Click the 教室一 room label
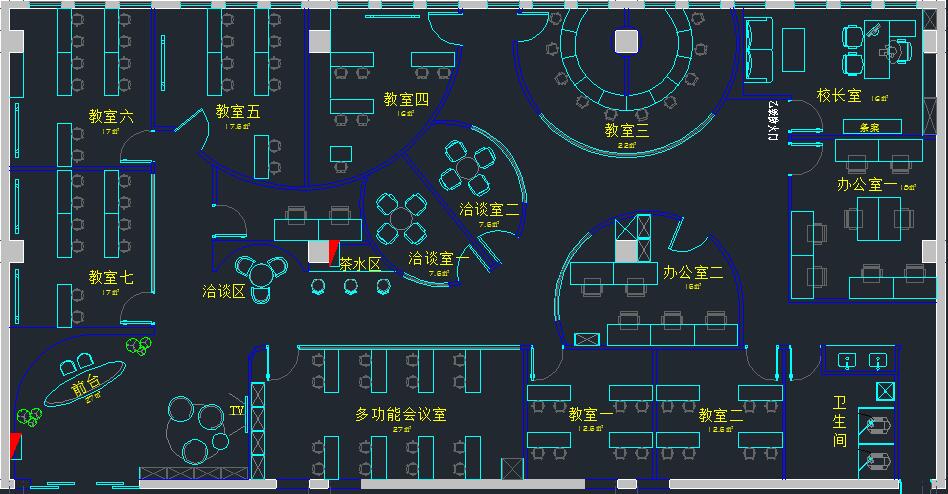Image resolution: width=948 pixels, height=494 pixels. click(x=590, y=414)
